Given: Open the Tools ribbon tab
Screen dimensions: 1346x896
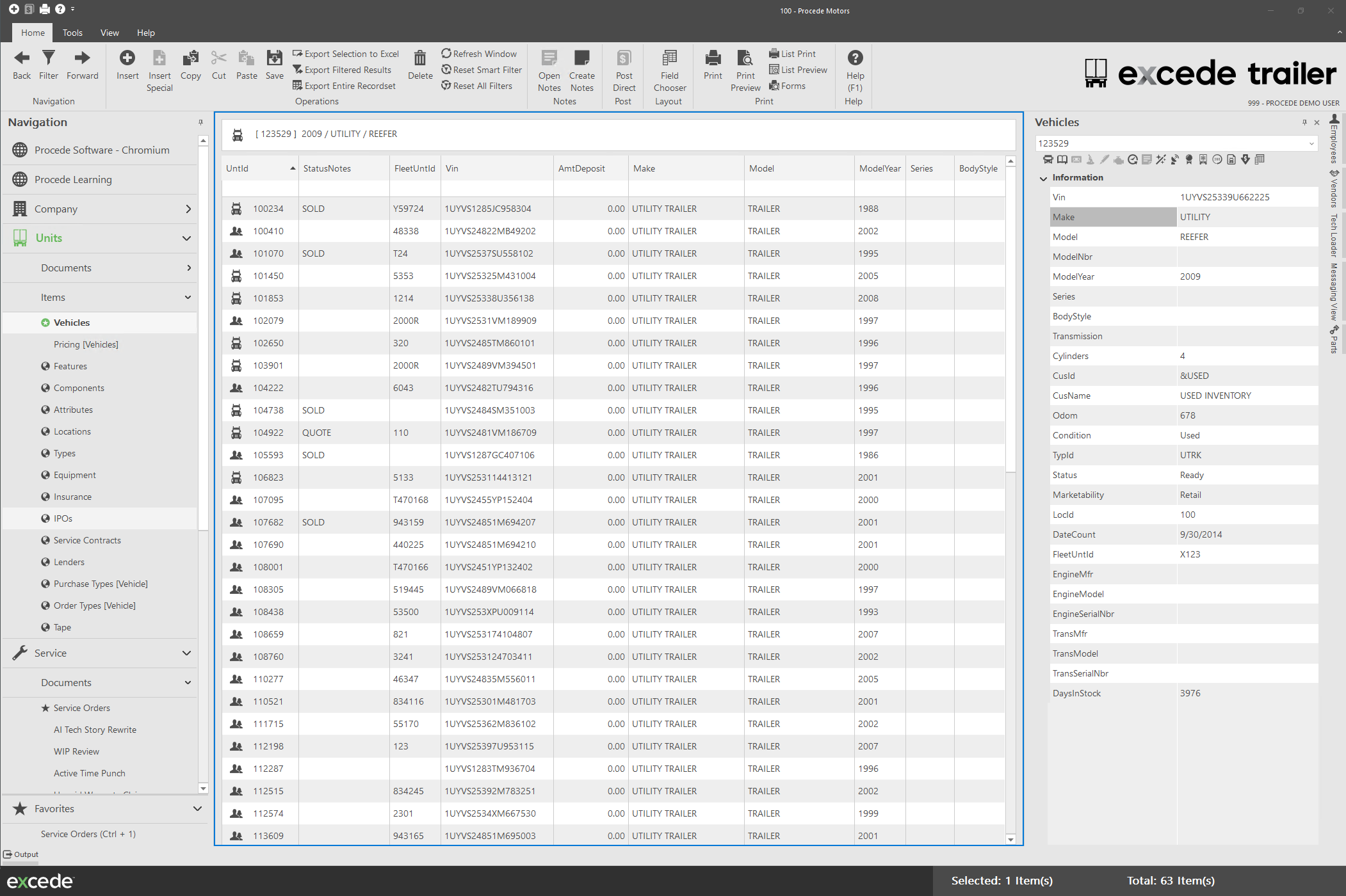Looking at the screenshot, I should click(72, 33).
